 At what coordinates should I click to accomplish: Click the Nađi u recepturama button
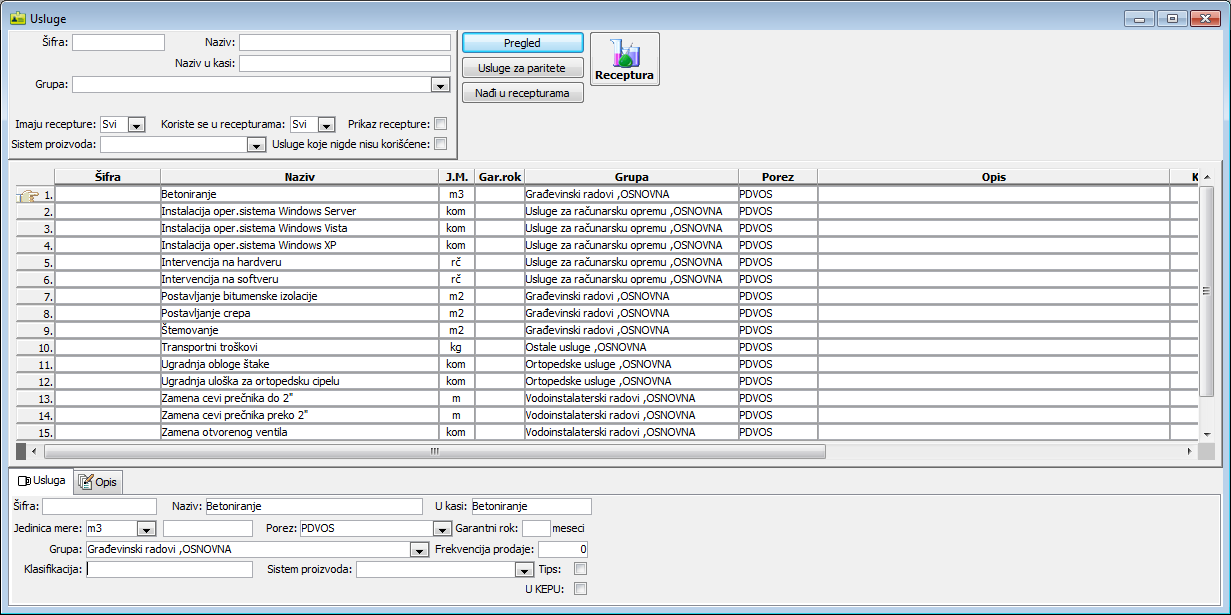click(522, 93)
